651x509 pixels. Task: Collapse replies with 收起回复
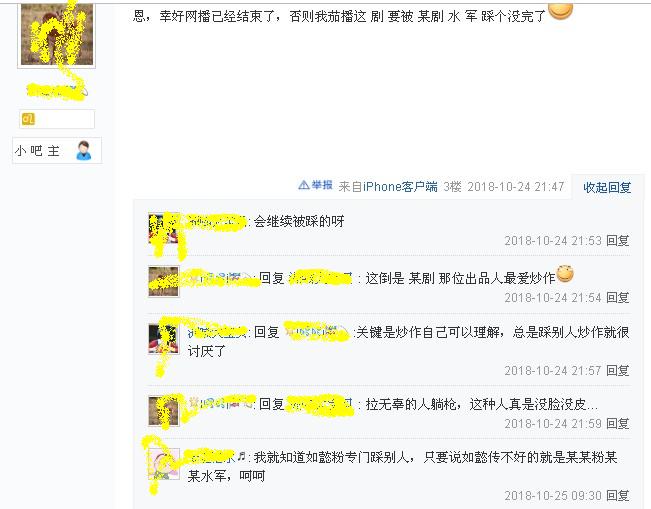(x=607, y=187)
